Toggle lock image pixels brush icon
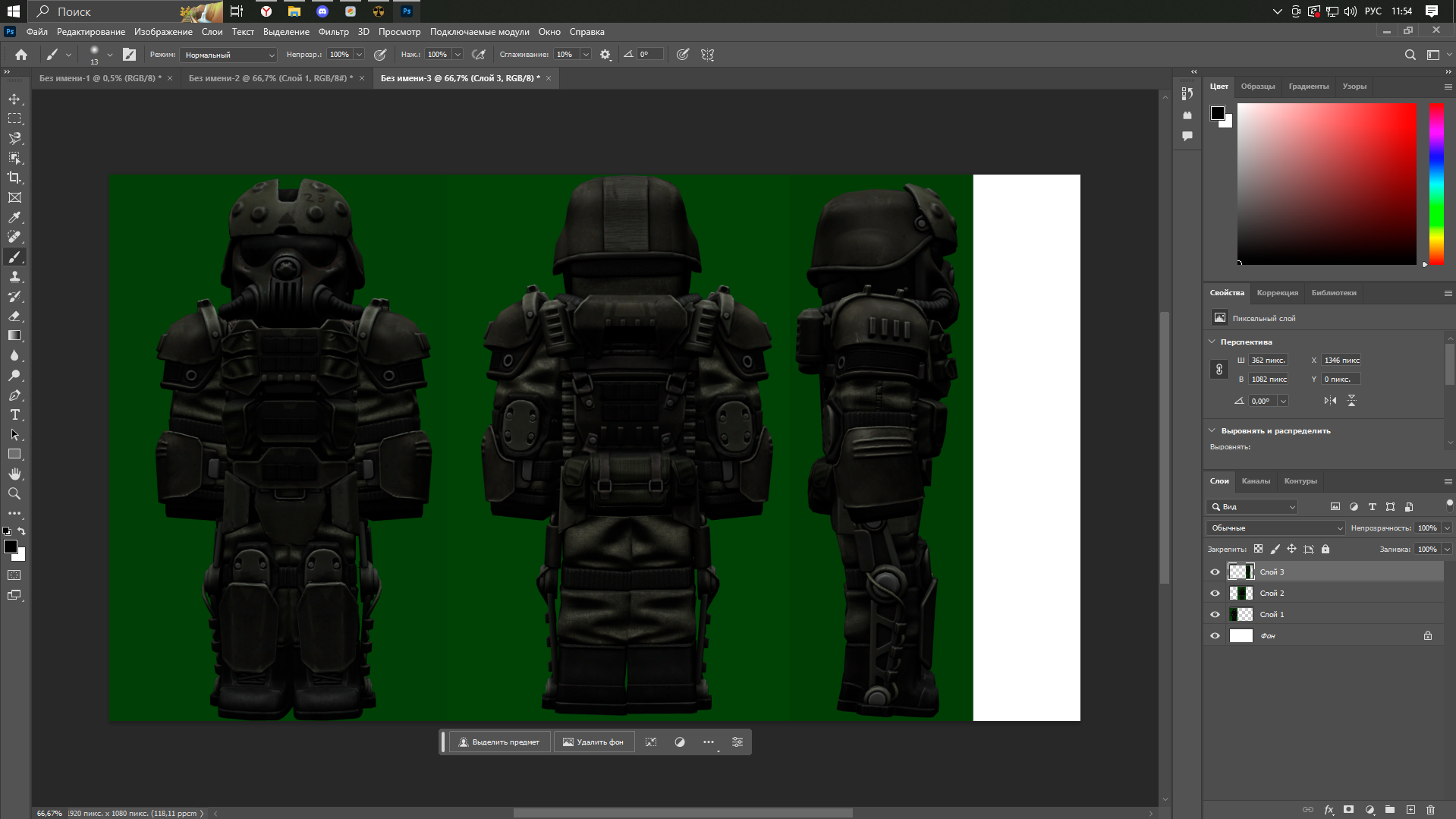The image size is (1456, 819). click(x=1275, y=549)
